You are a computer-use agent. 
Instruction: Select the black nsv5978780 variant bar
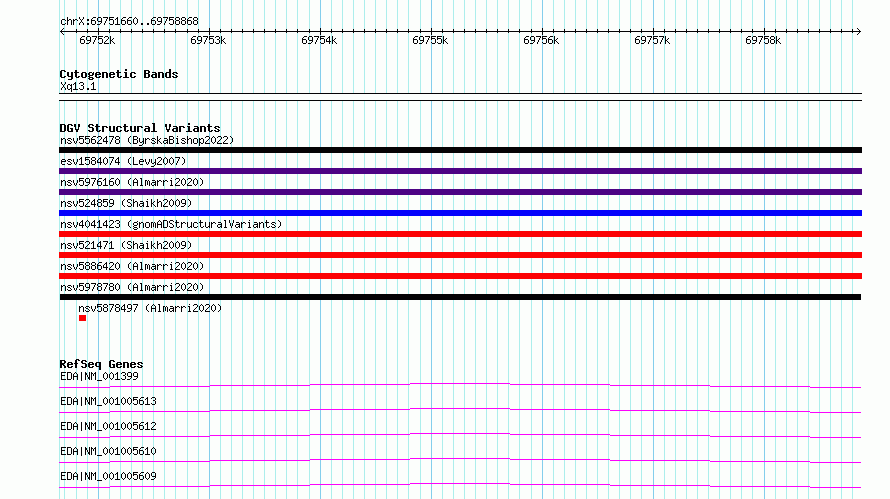coord(460,297)
